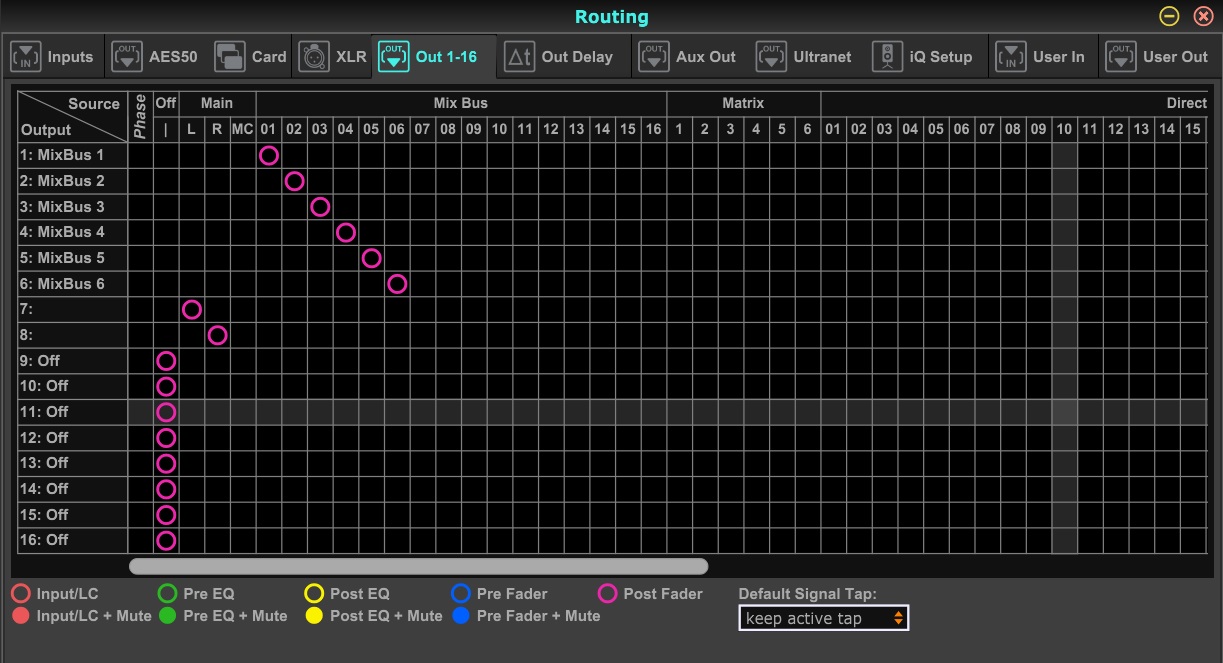Image resolution: width=1223 pixels, height=663 pixels.
Task: Toggle output 7 Main L routing circle
Action: (x=192, y=310)
